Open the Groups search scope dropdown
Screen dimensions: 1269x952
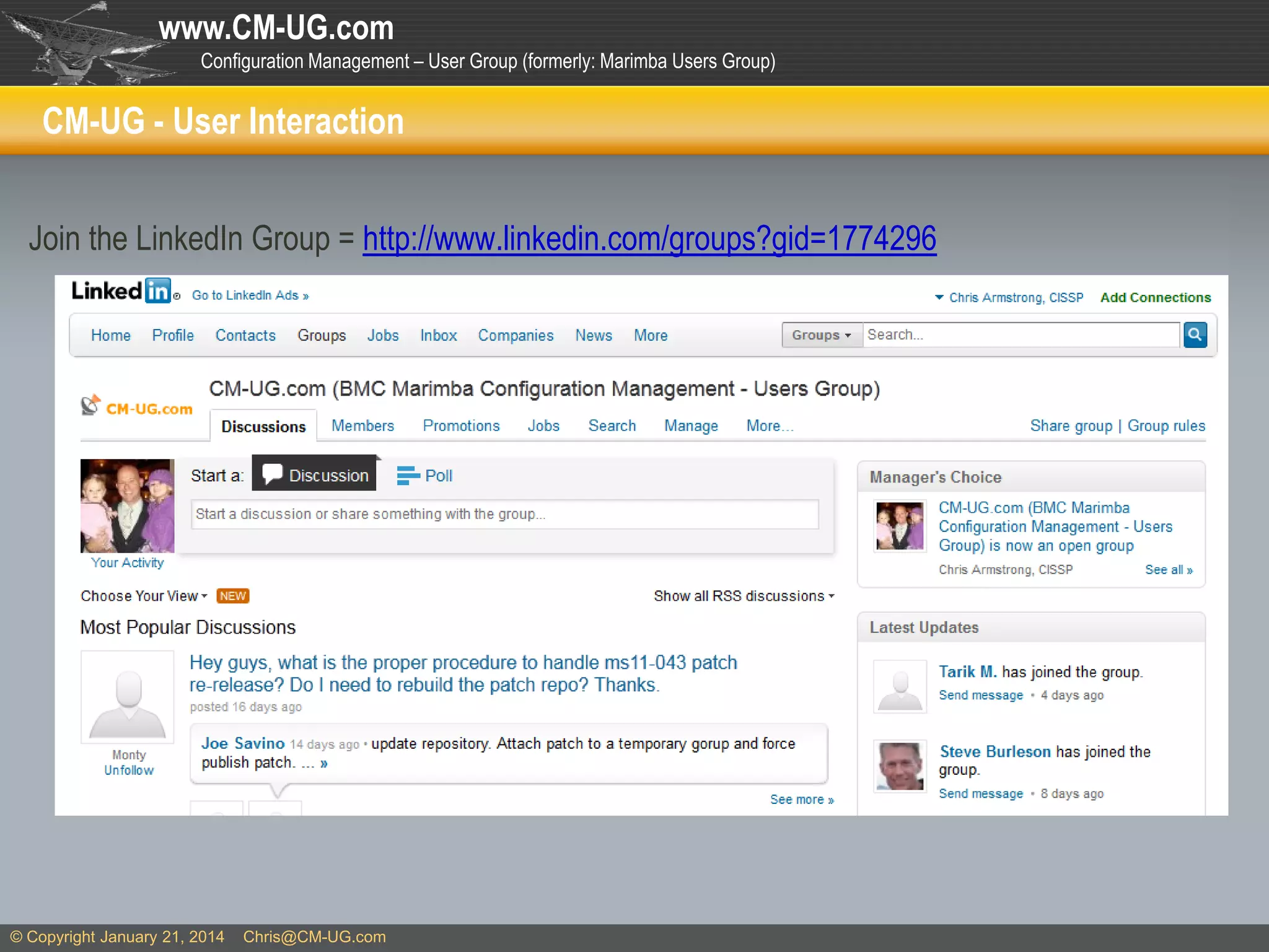point(822,335)
